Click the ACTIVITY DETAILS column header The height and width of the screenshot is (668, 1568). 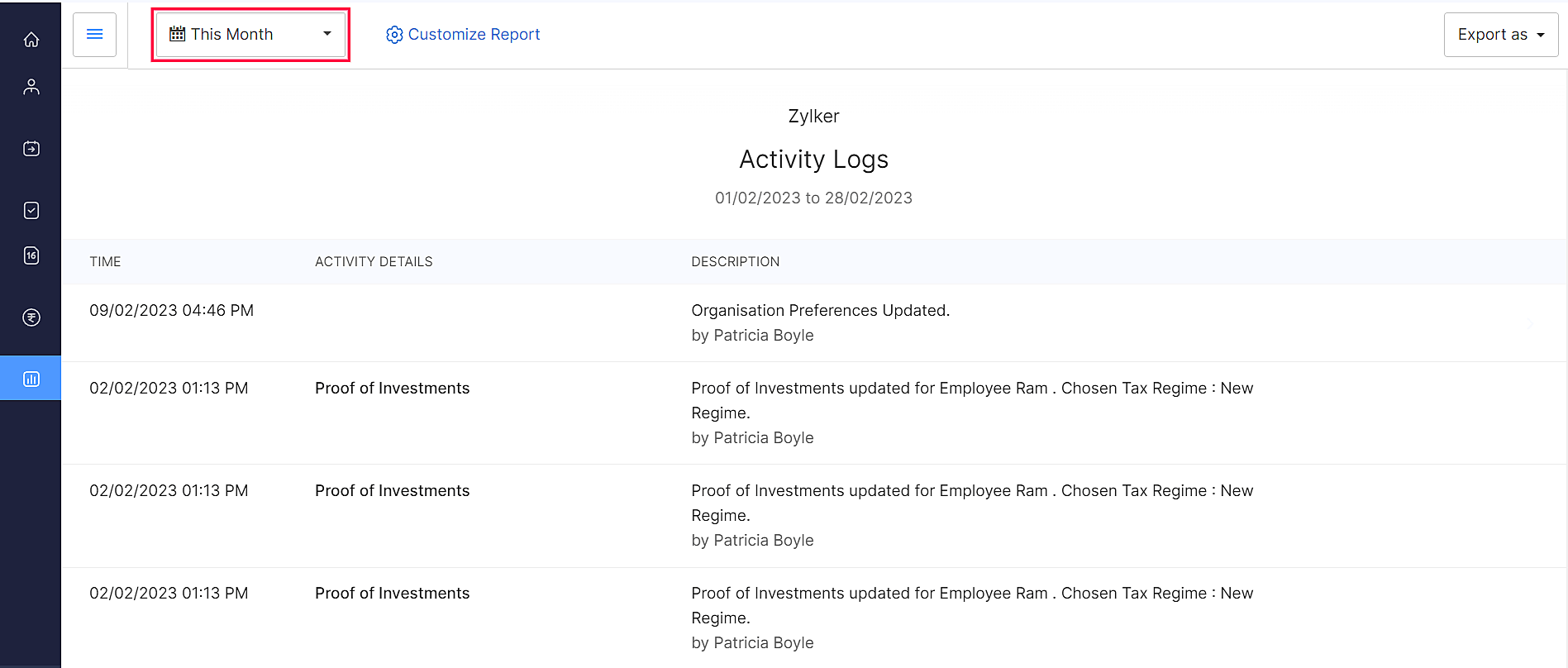[374, 262]
